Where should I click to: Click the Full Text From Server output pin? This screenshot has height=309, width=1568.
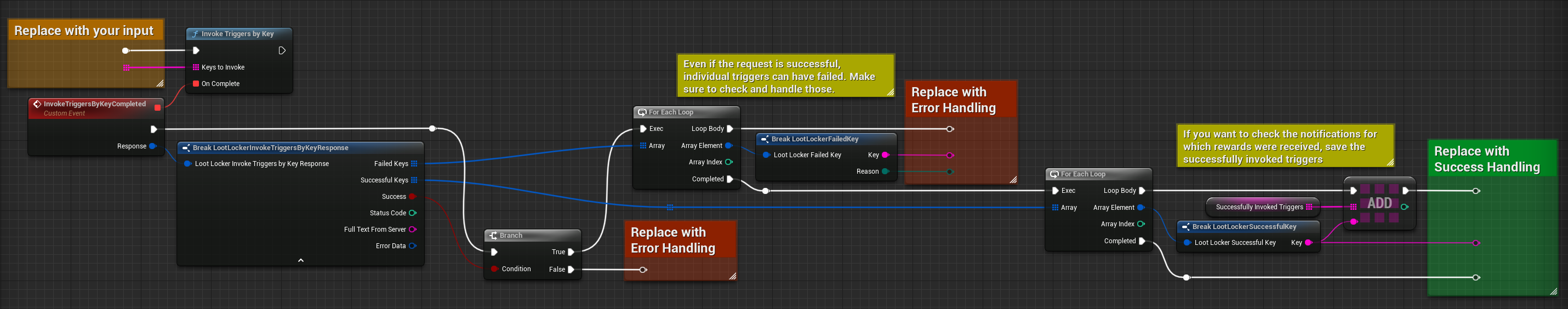412,230
